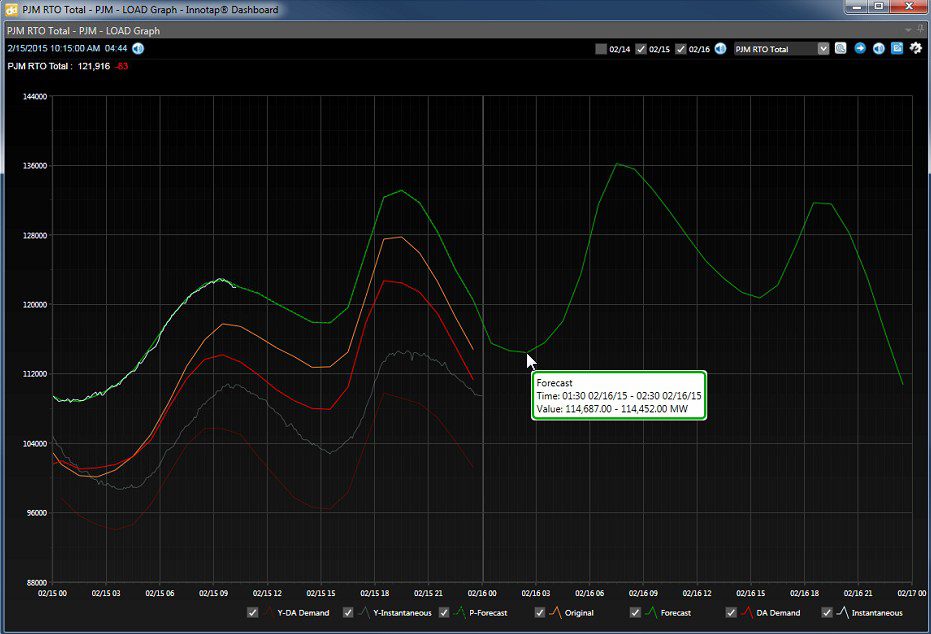
Task: Click the red -83 change value
Action: click(x=122, y=66)
